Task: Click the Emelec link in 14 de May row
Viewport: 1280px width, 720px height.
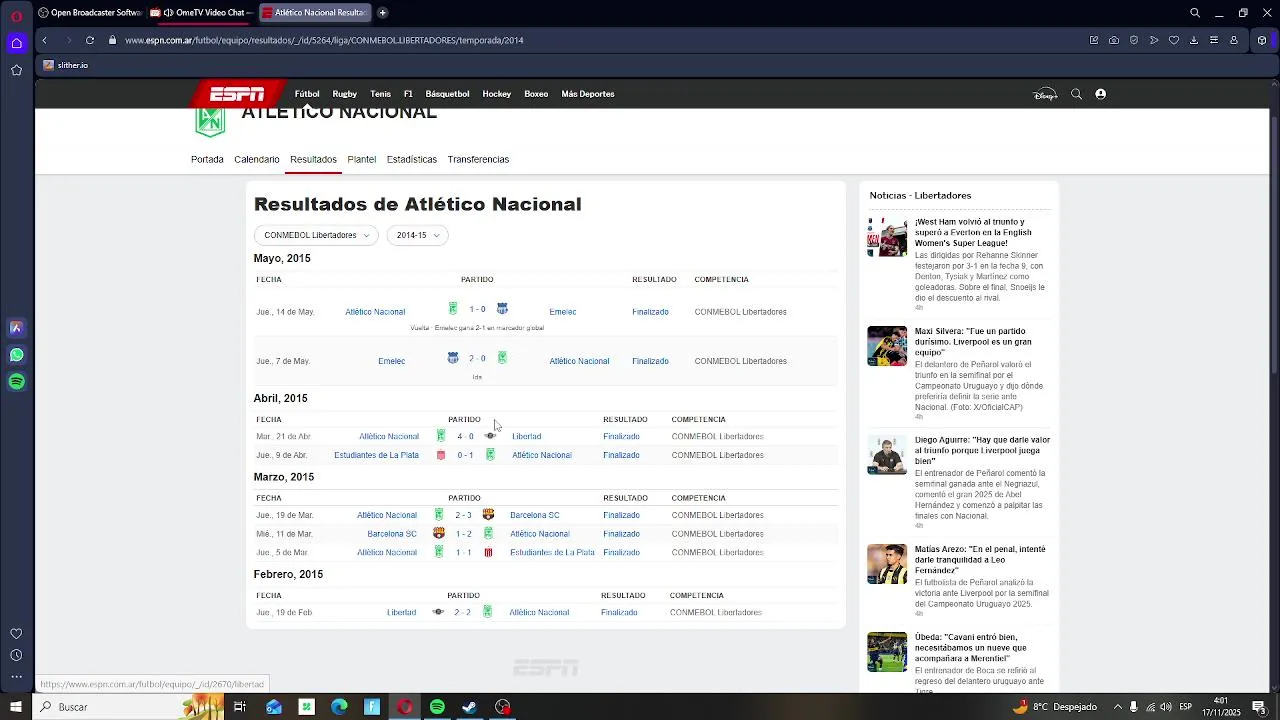Action: pos(563,312)
